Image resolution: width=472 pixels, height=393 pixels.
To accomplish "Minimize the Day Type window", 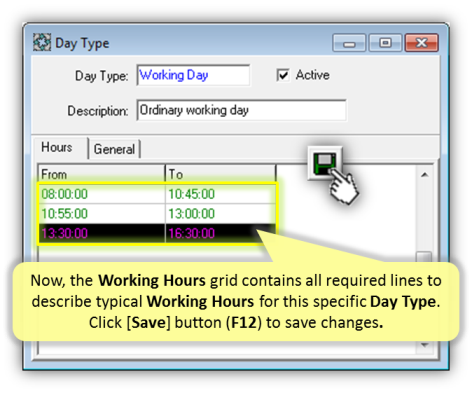I will [x=349, y=43].
